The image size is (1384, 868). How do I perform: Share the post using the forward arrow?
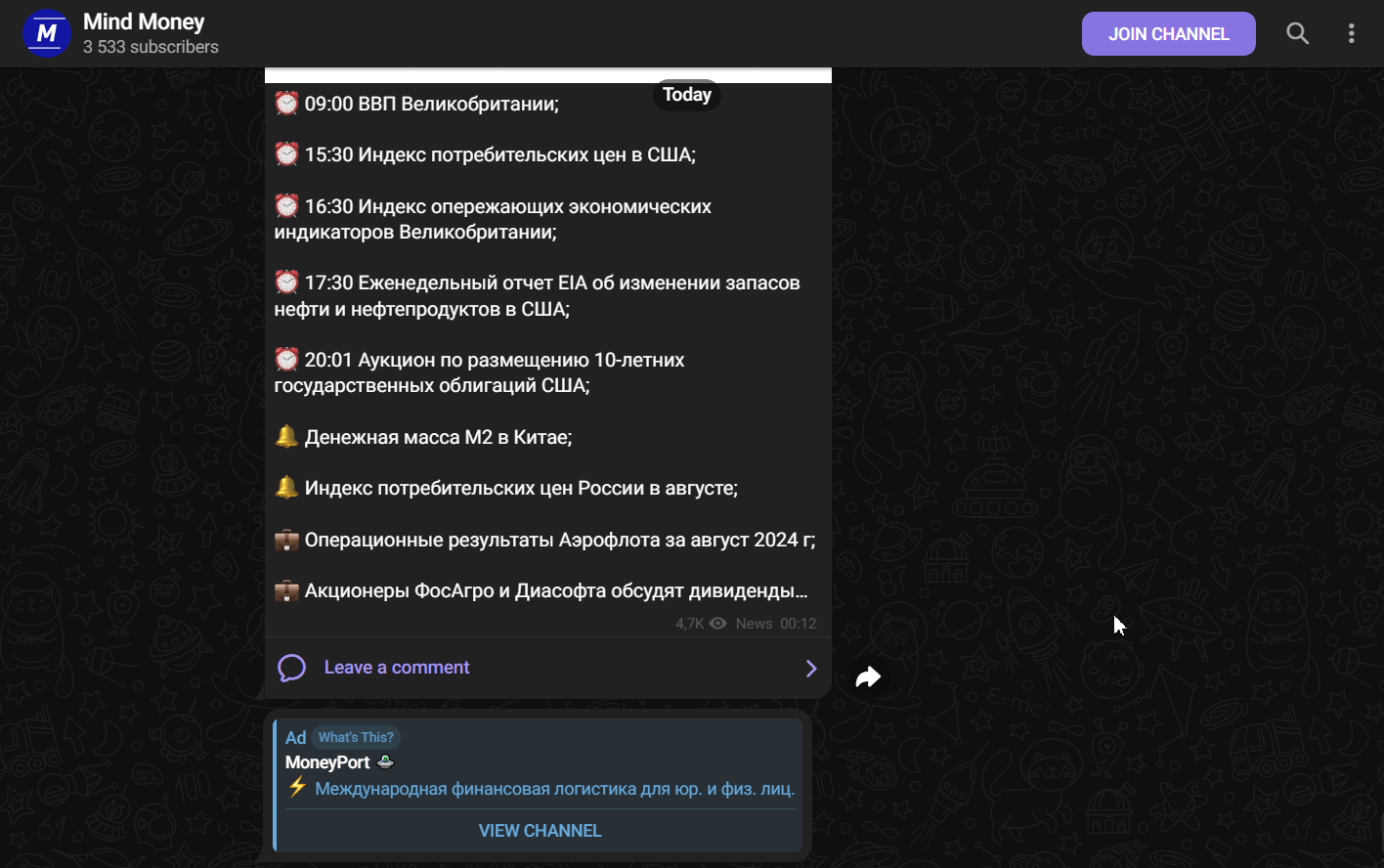point(868,676)
